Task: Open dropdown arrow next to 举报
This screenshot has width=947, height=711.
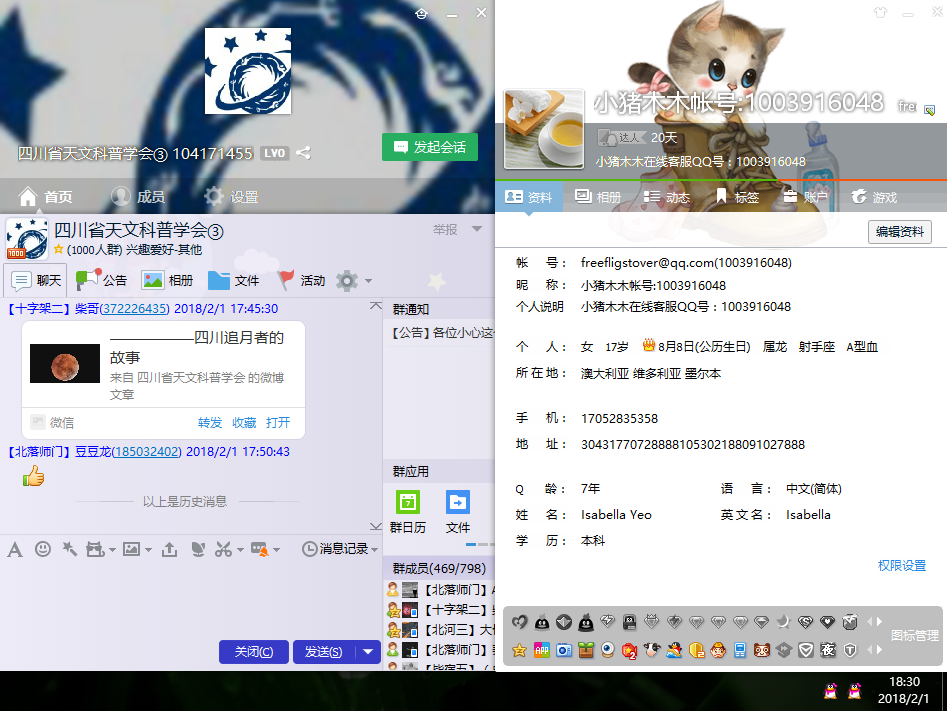Action: pos(477,229)
